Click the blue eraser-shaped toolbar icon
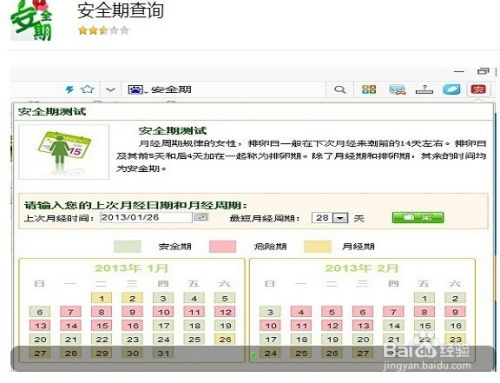The width and height of the screenshot is (500, 383). click(x=451, y=89)
